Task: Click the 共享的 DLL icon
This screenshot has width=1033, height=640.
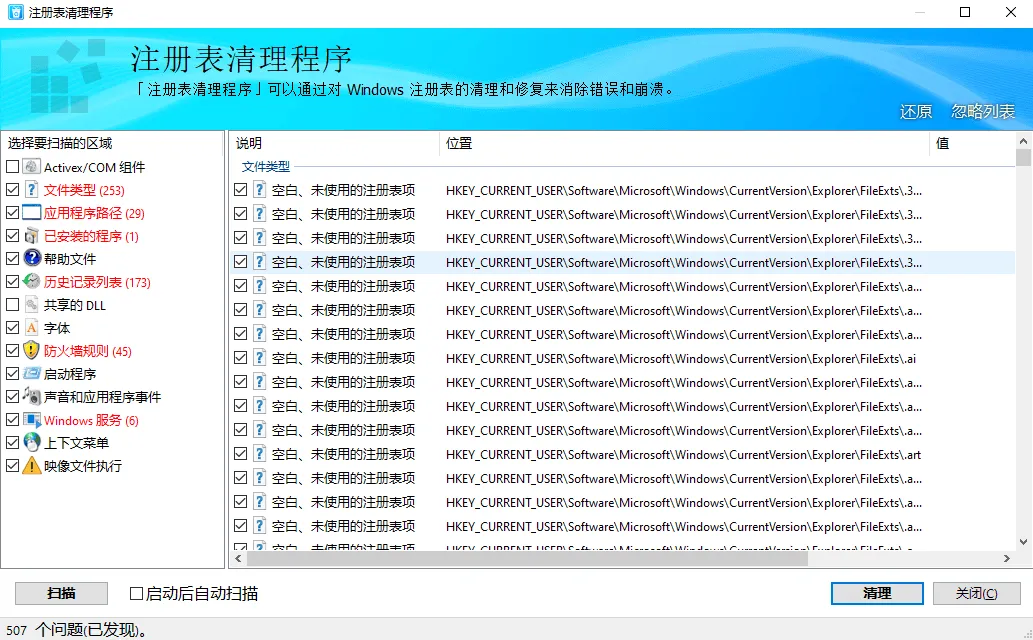Action: 32,304
